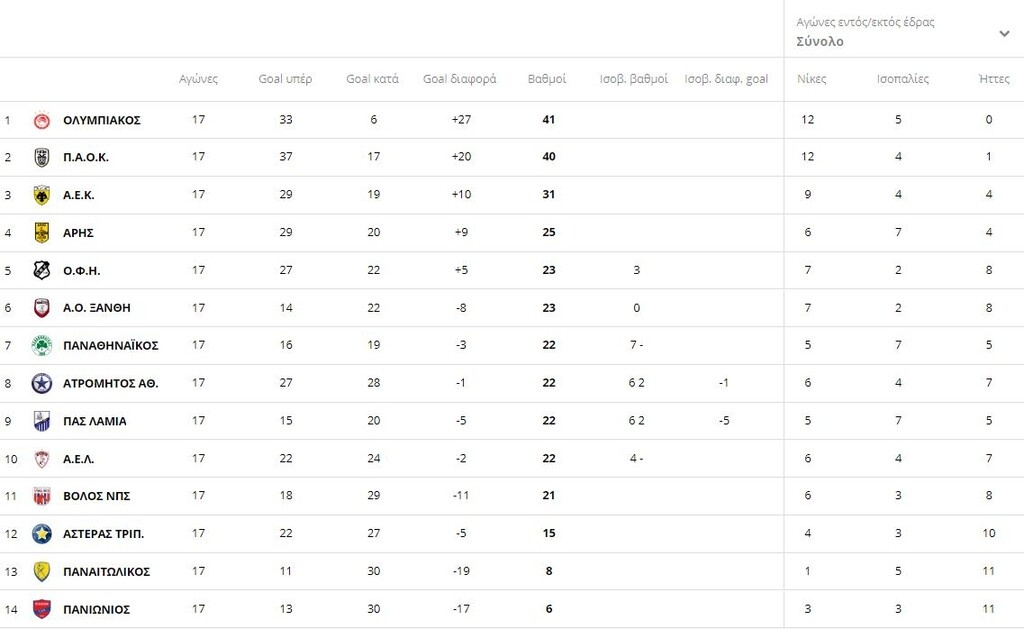Click the Panathinaikos green shamrock crest
This screenshot has width=1024, height=629.
[x=42, y=346]
